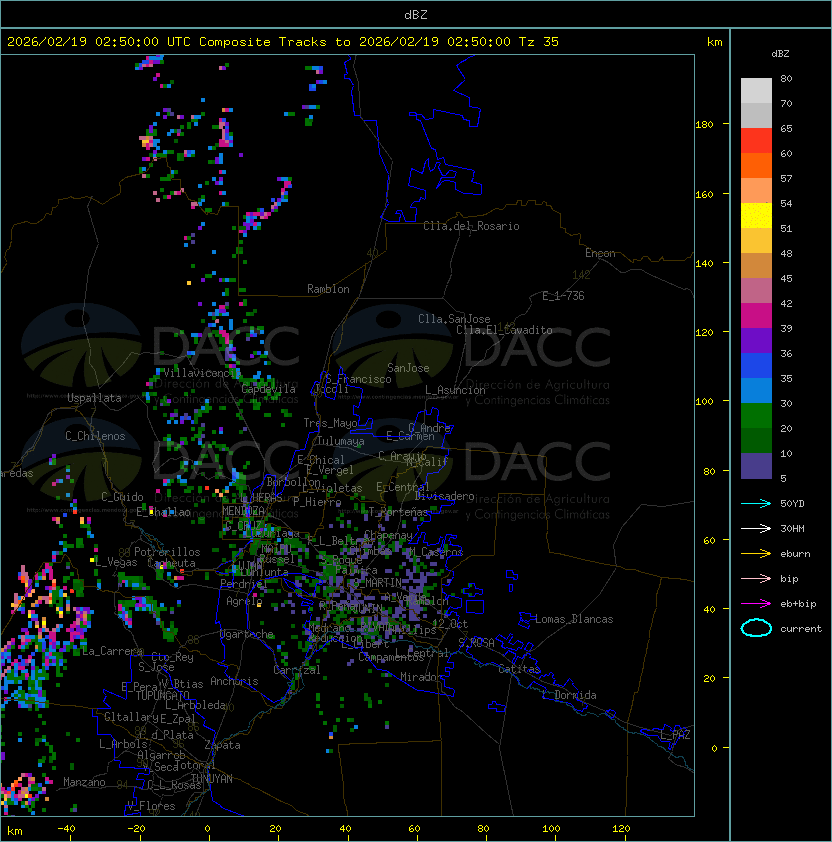Pick the bright yellow swatch in dBZ legend
832x842 pixels.
pyautogui.click(x=756, y=215)
